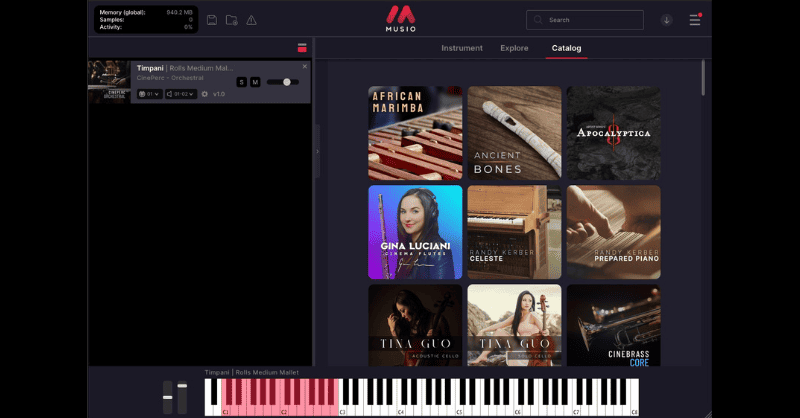This screenshot has width=800, height=418.
Task: Open the Randy Kerber Celeste tile
Action: coord(514,232)
